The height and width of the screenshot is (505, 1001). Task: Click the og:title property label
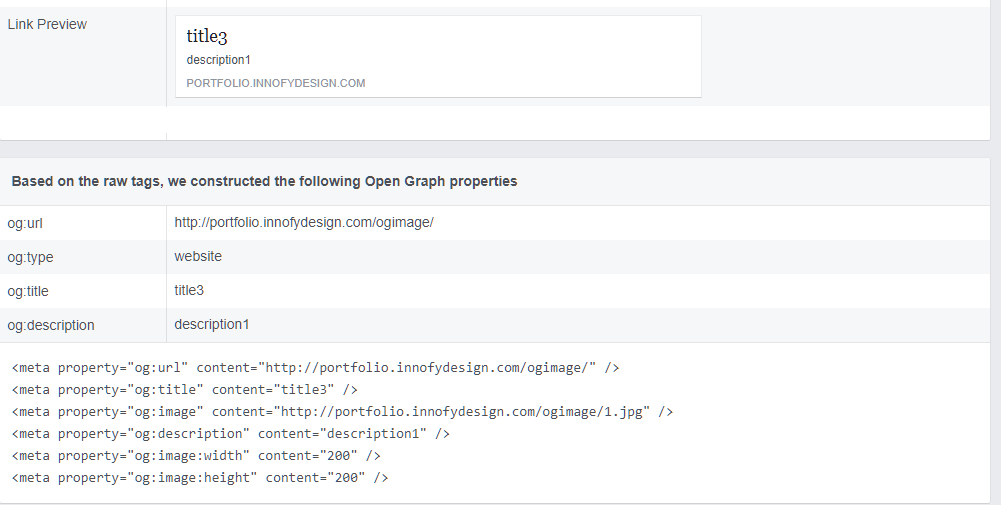coord(28,291)
